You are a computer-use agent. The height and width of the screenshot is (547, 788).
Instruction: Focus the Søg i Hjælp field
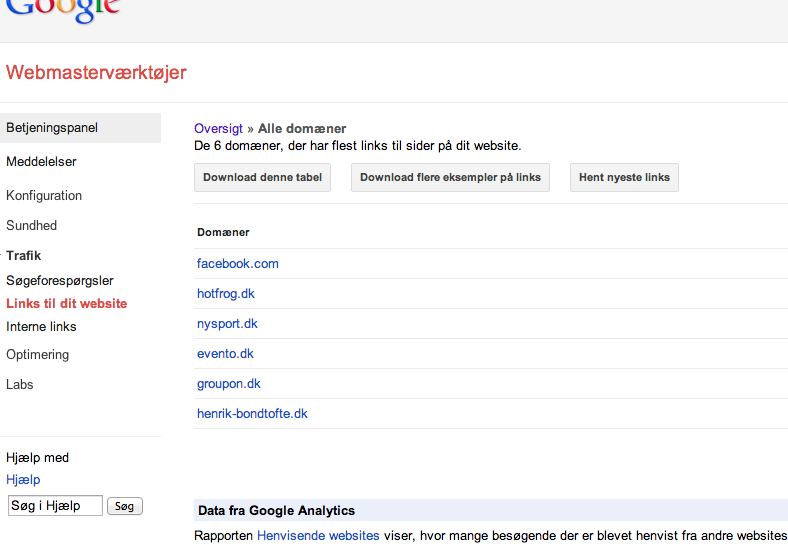[x=55, y=506]
